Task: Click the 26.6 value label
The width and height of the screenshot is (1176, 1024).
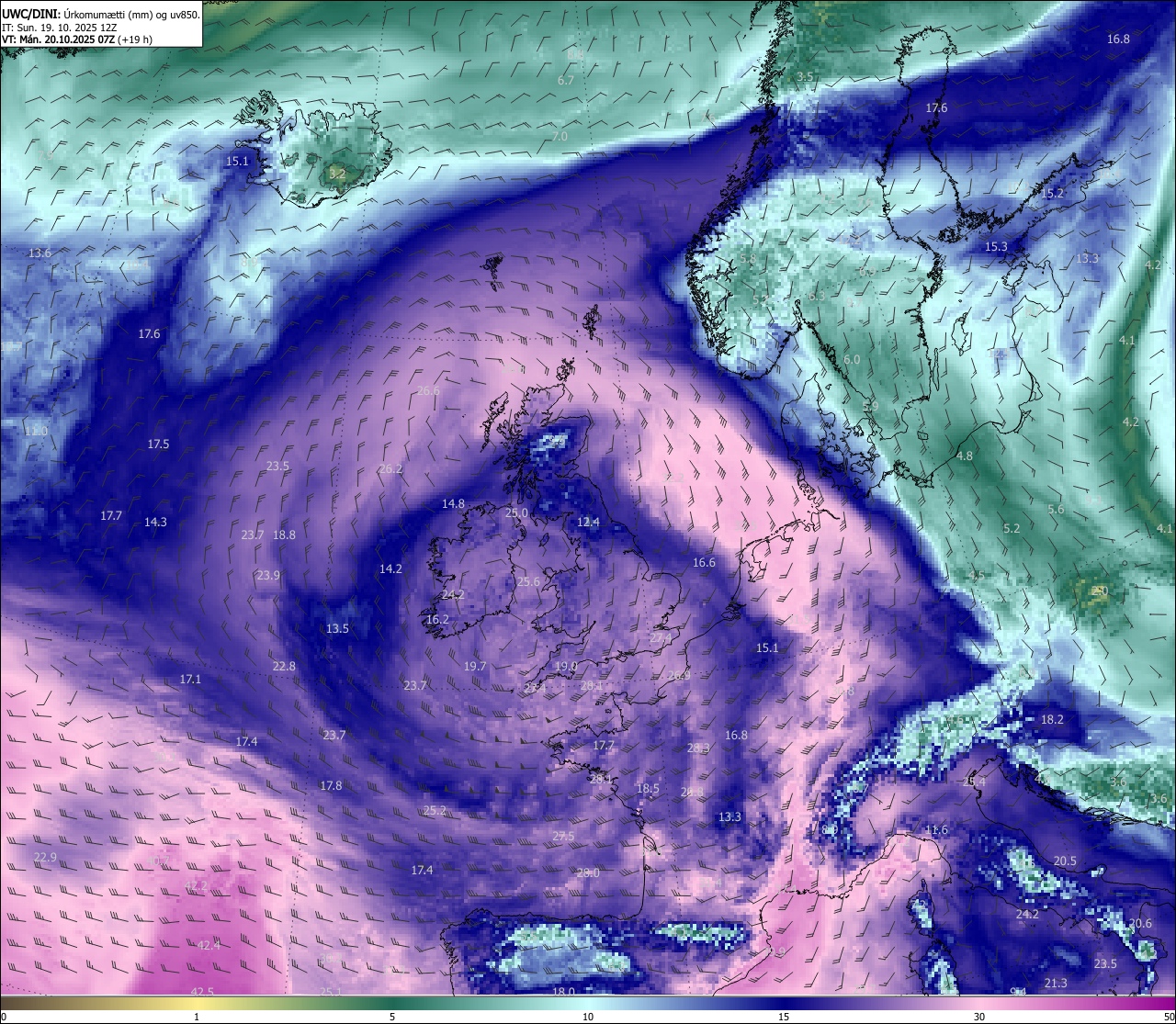Action: [x=428, y=391]
